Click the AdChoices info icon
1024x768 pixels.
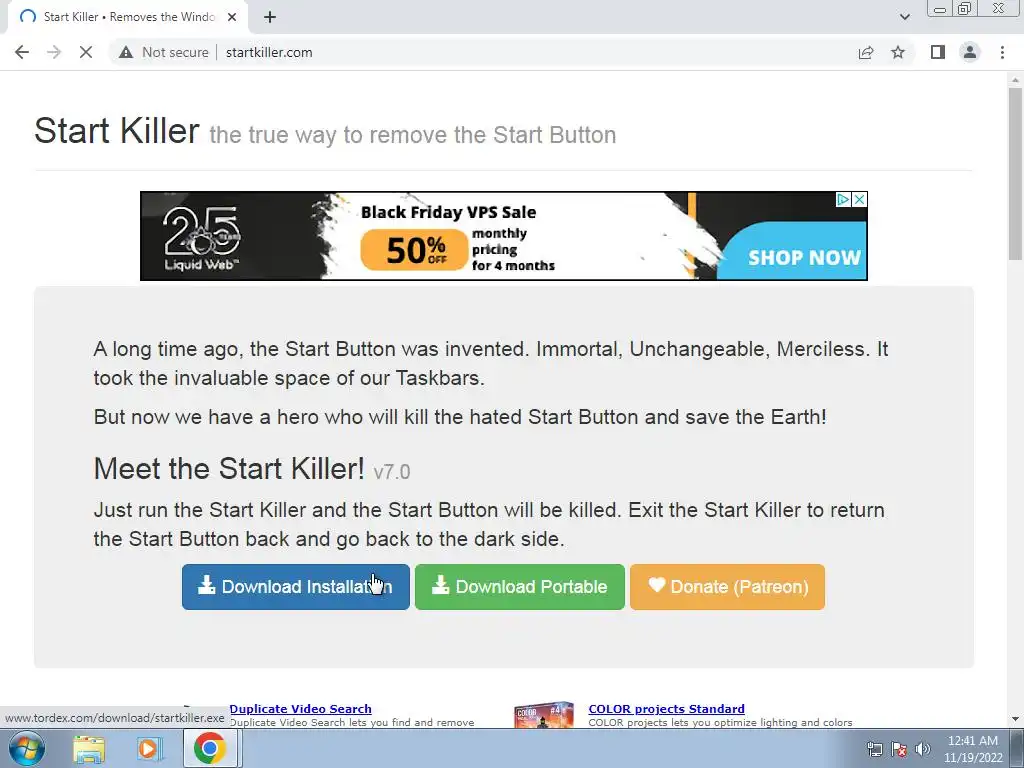tap(844, 199)
